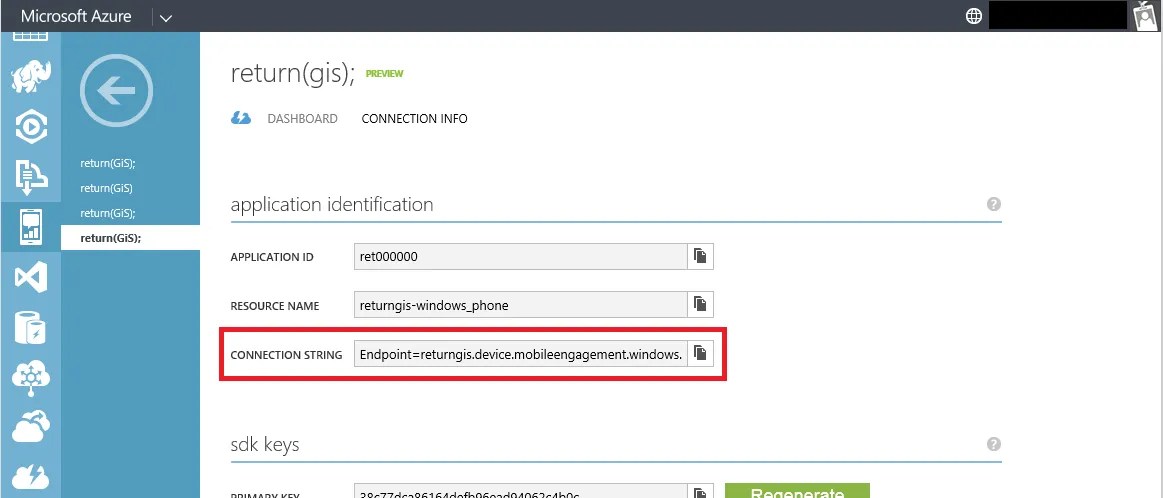Image resolution: width=1163 pixels, height=498 pixels.
Task: Open the globe language selector
Action: click(x=974, y=16)
